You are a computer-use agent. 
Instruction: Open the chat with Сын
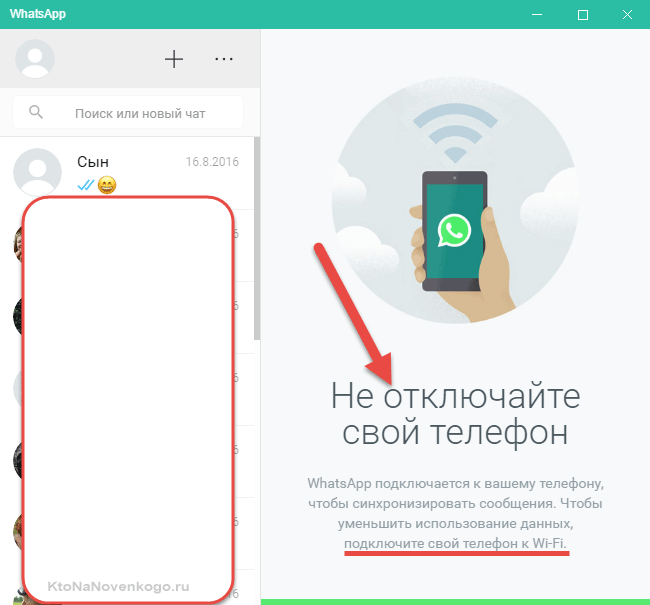click(127, 173)
